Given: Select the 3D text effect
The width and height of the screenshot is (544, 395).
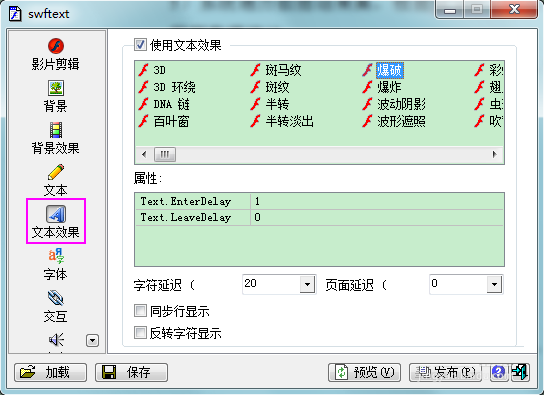Looking at the screenshot, I should tap(152, 70).
